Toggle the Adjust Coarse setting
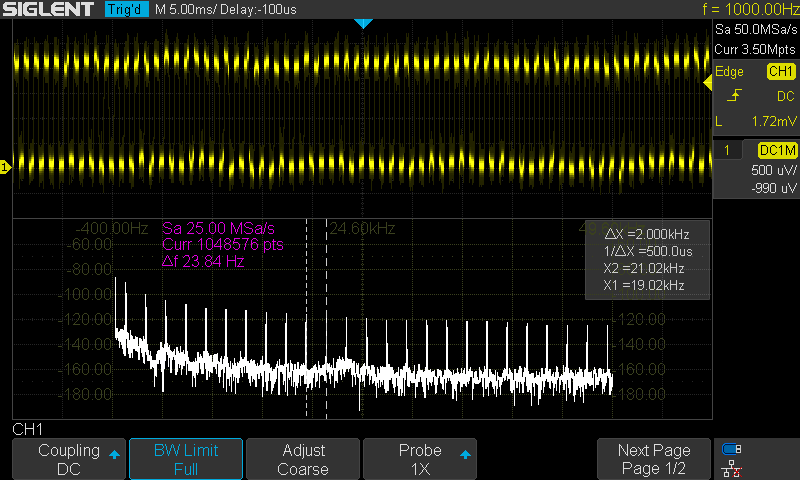Image resolution: width=800 pixels, height=480 pixels. (x=303, y=459)
